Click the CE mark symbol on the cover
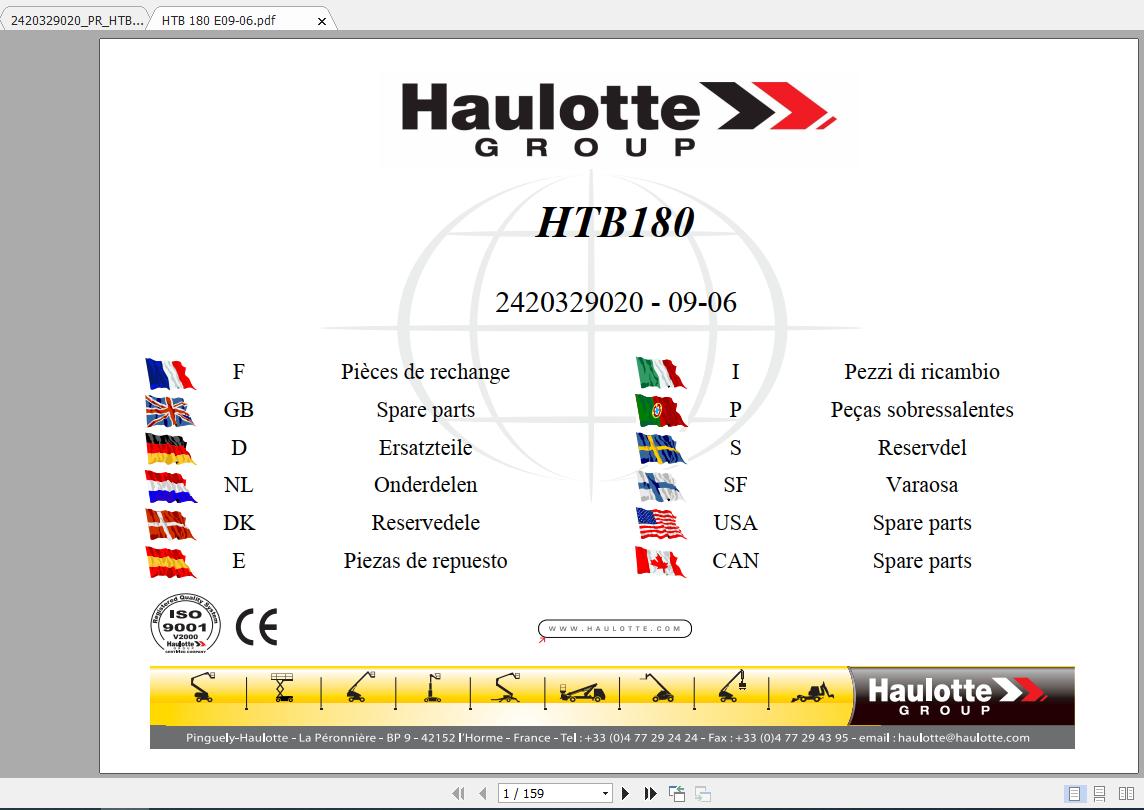1144x810 pixels. click(257, 628)
